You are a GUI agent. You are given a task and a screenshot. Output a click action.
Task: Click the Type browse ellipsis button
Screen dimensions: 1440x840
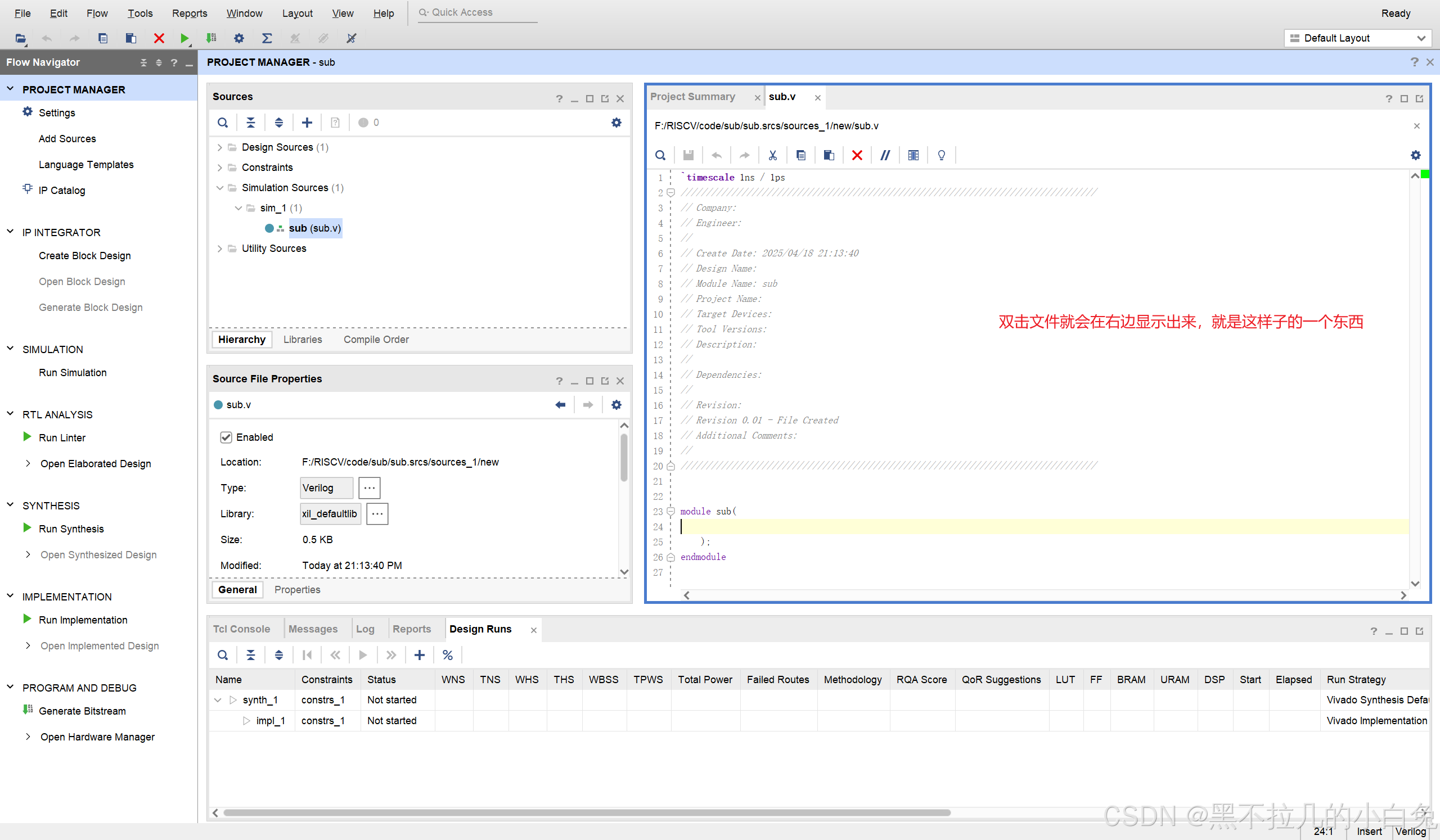pos(369,487)
